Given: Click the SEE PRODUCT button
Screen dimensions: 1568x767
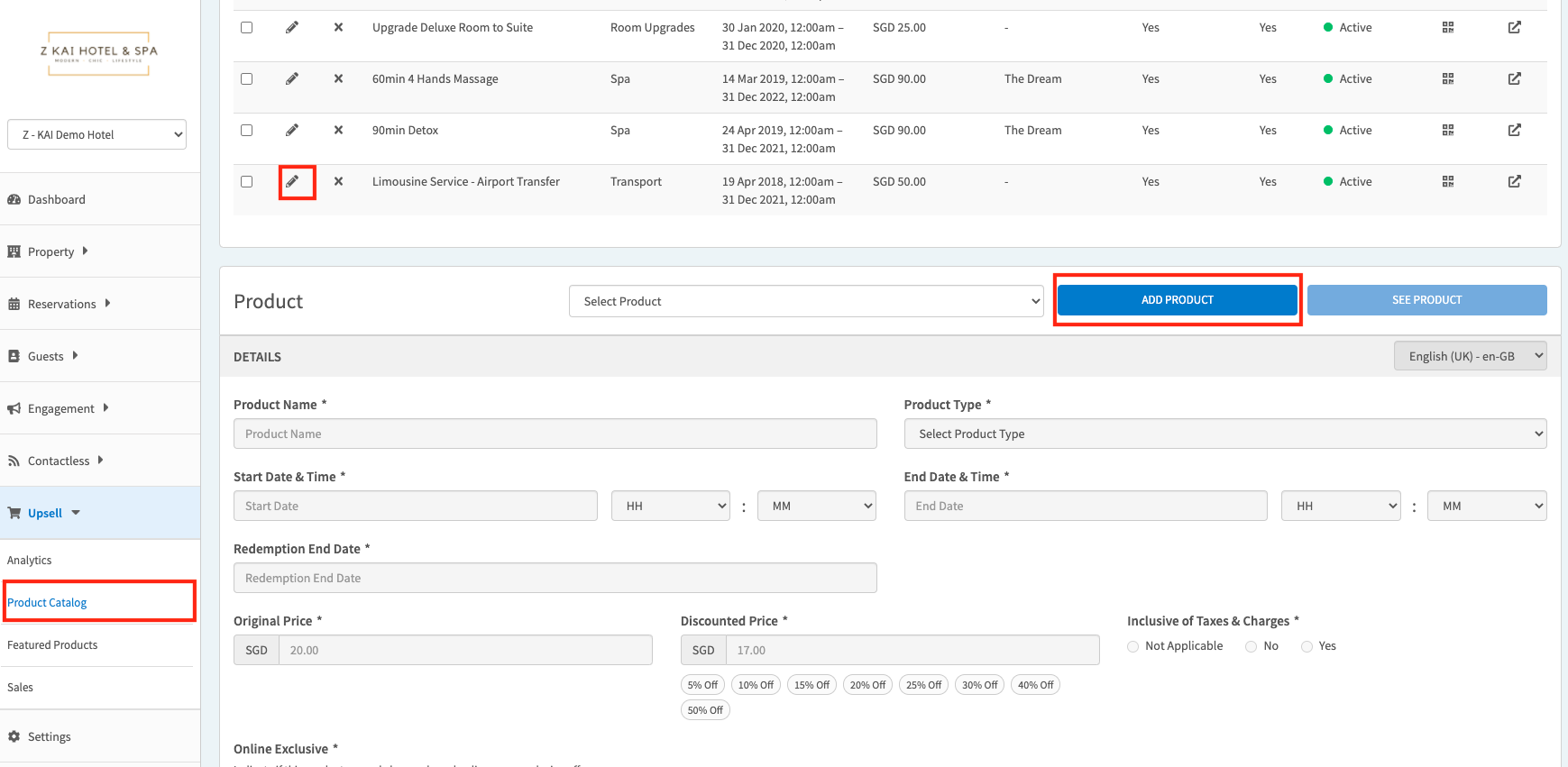Looking at the screenshot, I should click(x=1426, y=300).
